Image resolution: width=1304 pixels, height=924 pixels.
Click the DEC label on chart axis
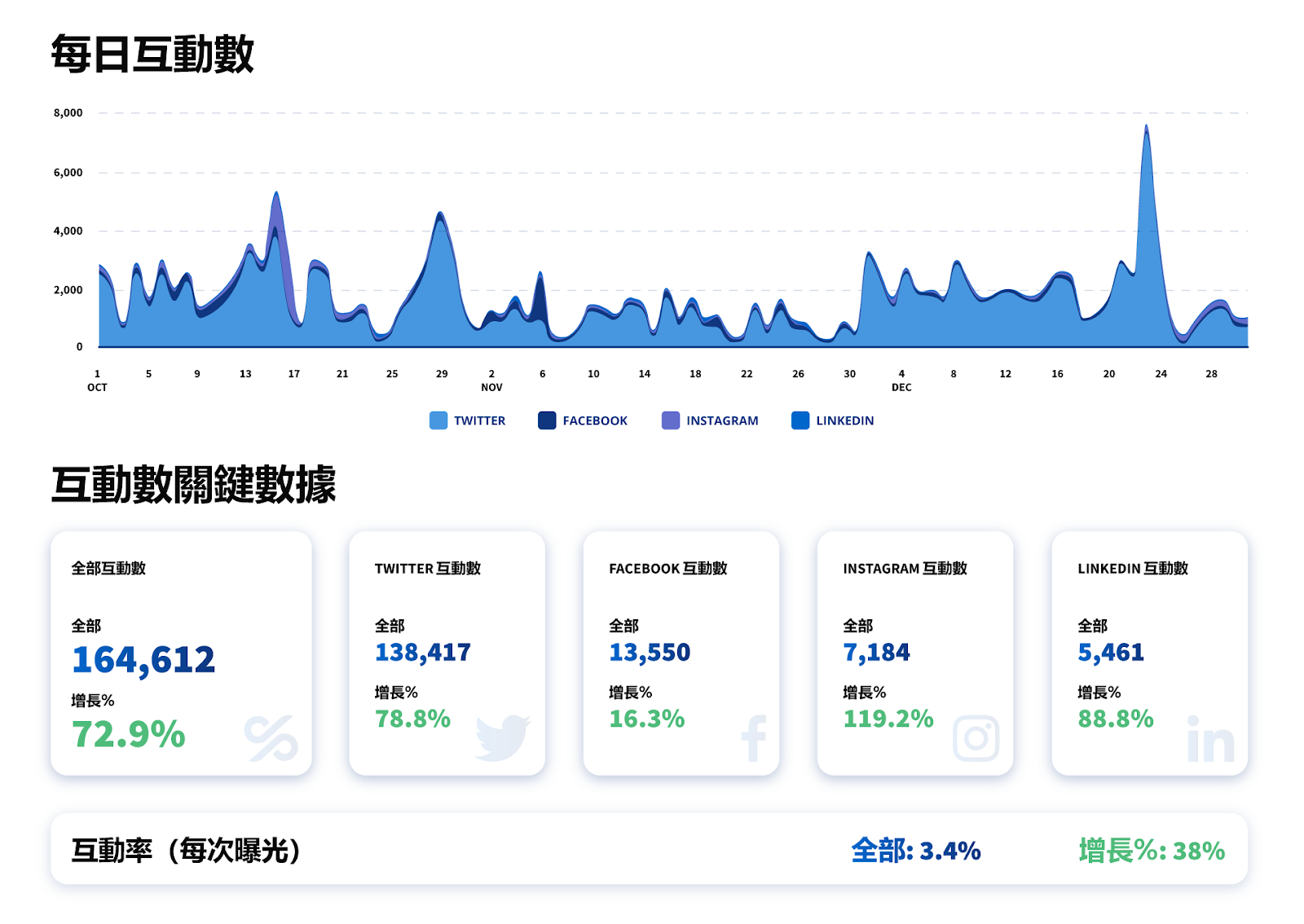point(901,387)
